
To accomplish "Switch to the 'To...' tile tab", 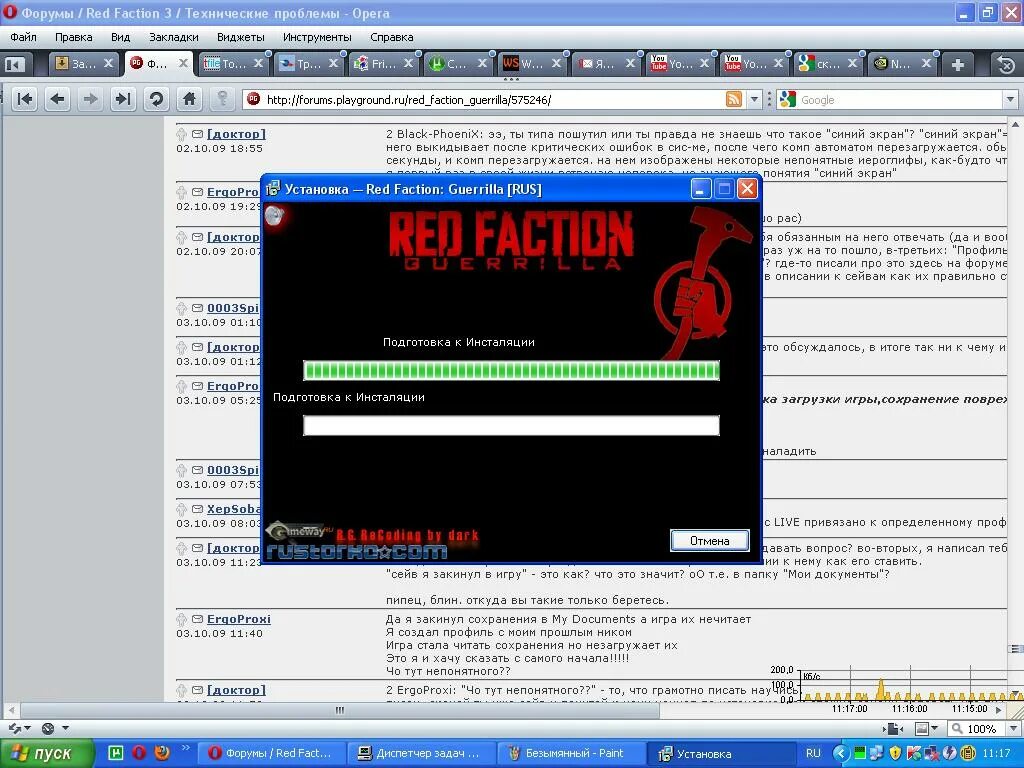I will (x=233, y=63).
